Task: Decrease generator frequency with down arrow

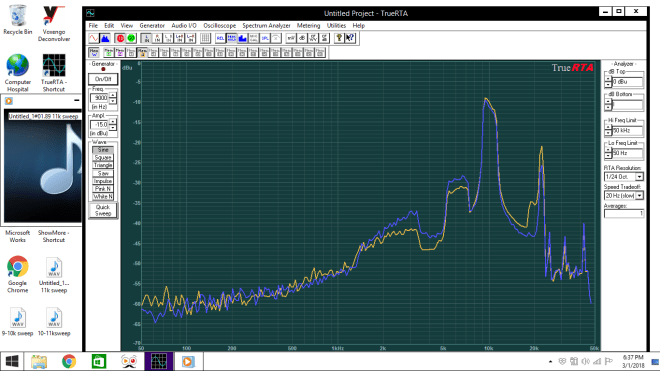Action: 113,101
